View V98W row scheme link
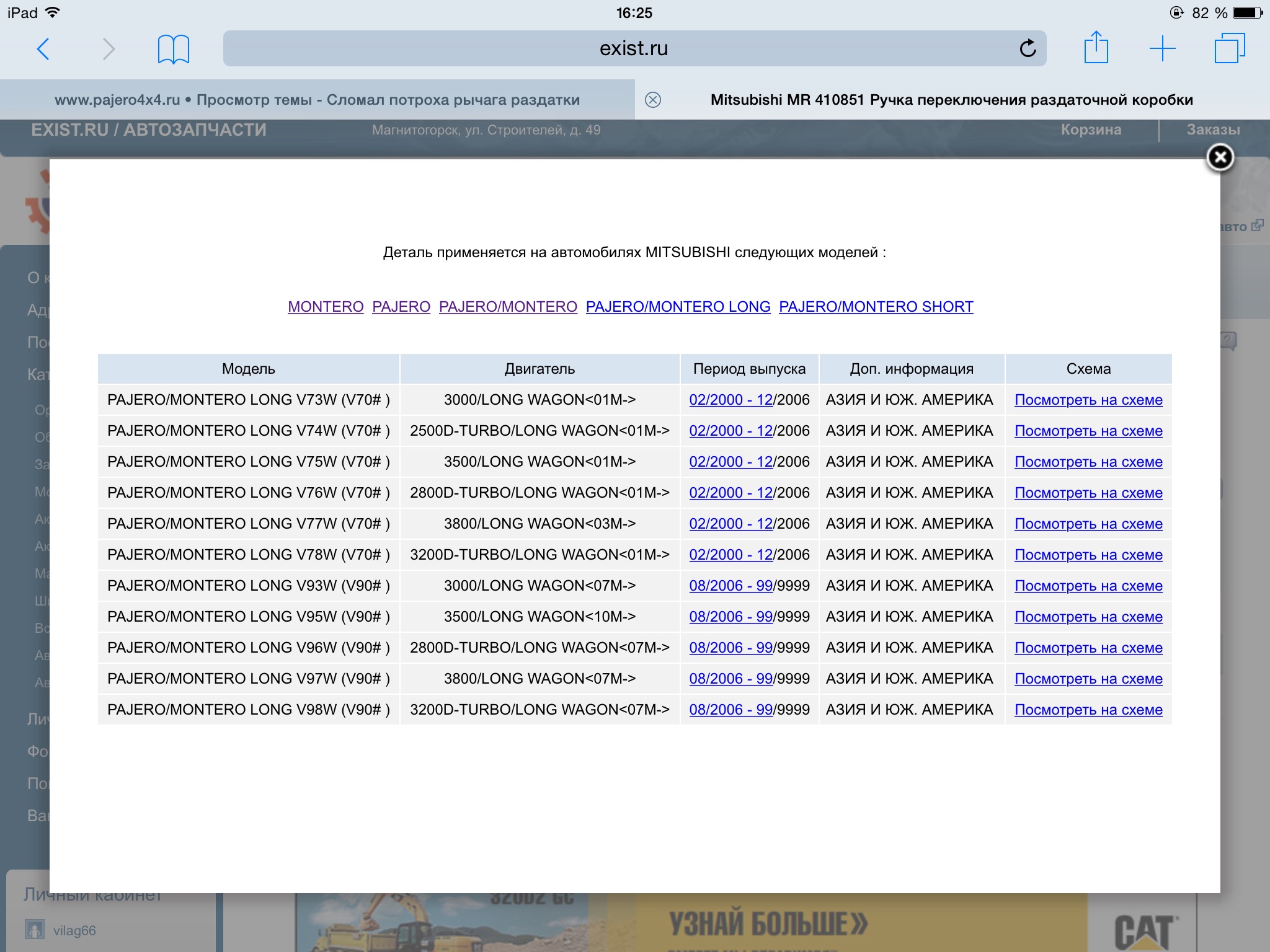This screenshot has height=952, width=1270. click(x=1088, y=710)
